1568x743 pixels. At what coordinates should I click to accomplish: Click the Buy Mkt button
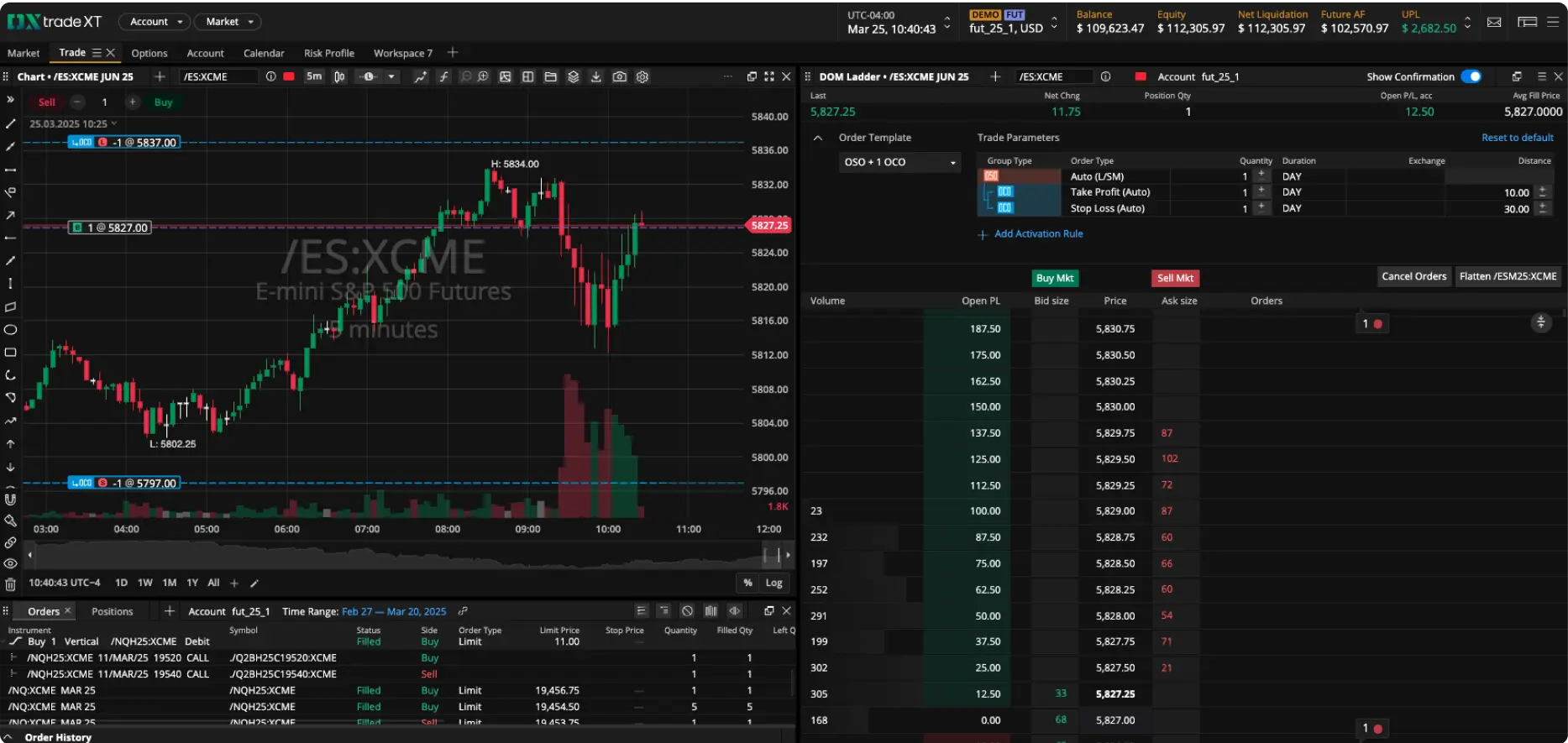coord(1055,278)
